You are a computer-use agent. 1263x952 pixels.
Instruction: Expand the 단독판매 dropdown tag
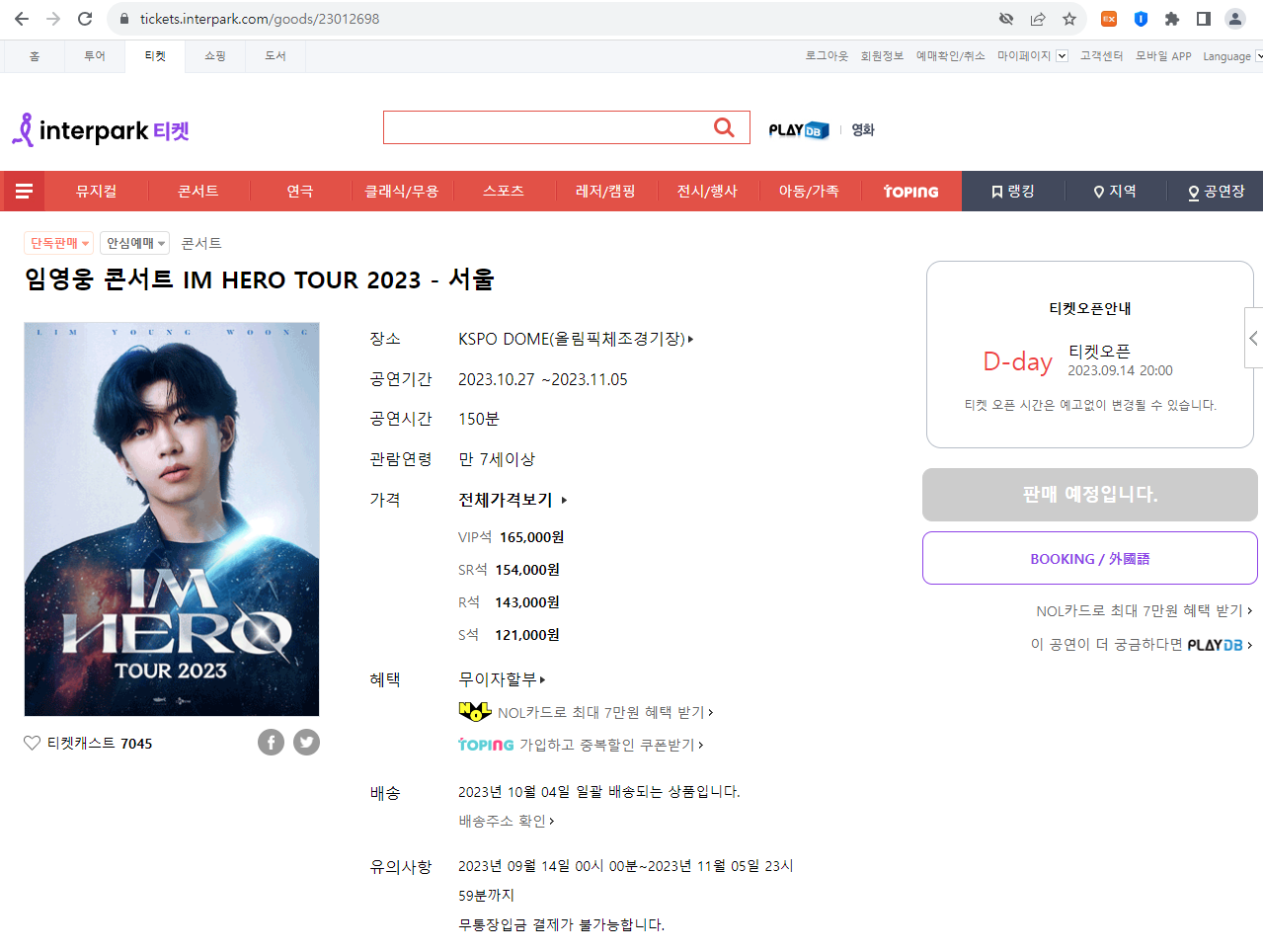pyautogui.click(x=58, y=243)
